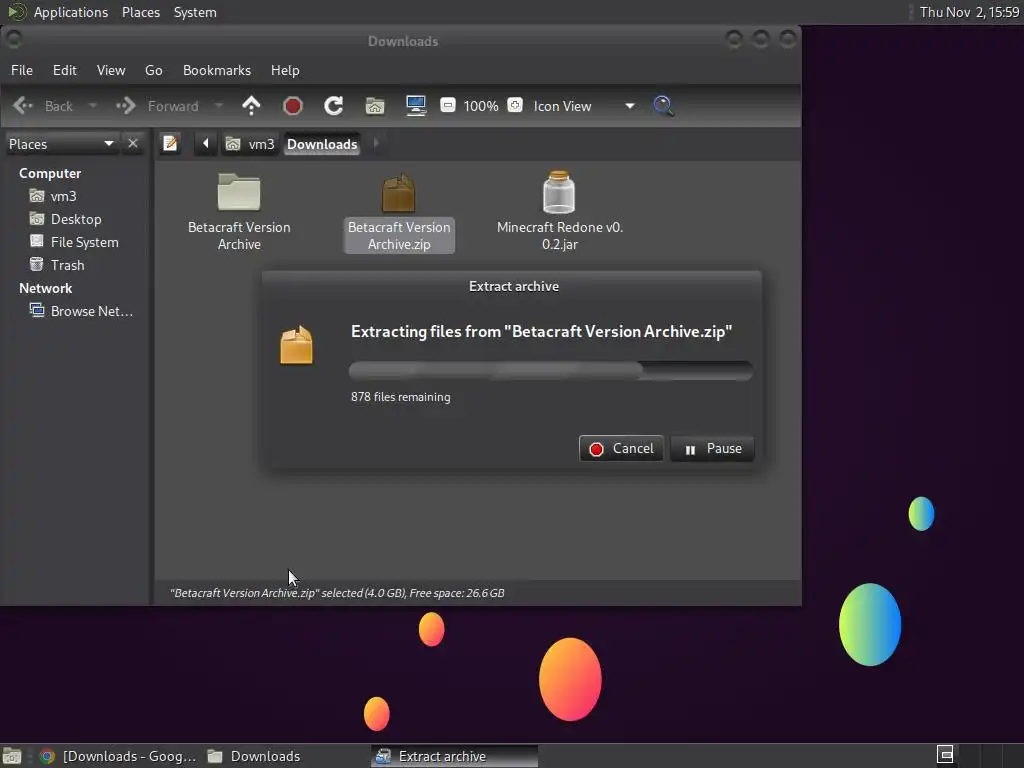Open the Edit menu
The image size is (1024, 768).
pyautogui.click(x=65, y=70)
